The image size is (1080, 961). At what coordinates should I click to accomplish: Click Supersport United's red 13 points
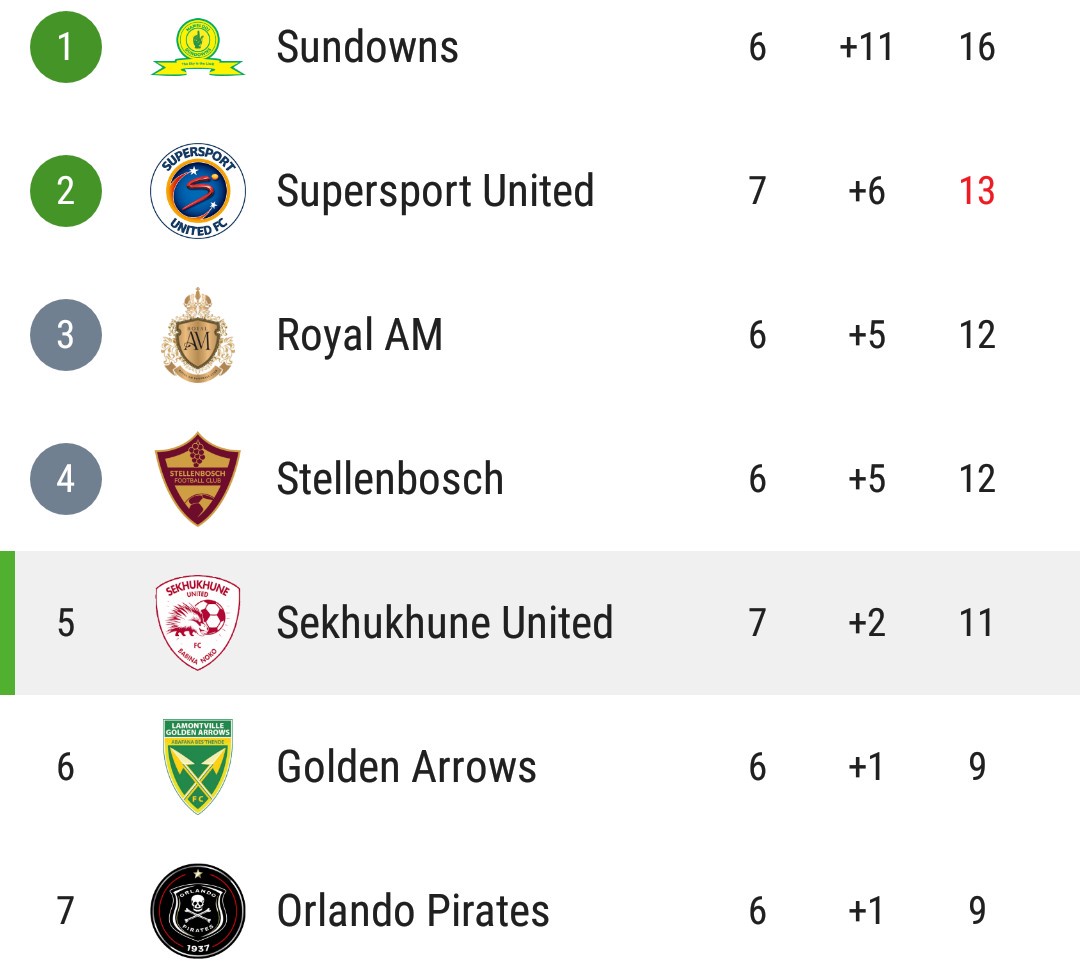[x=977, y=191]
